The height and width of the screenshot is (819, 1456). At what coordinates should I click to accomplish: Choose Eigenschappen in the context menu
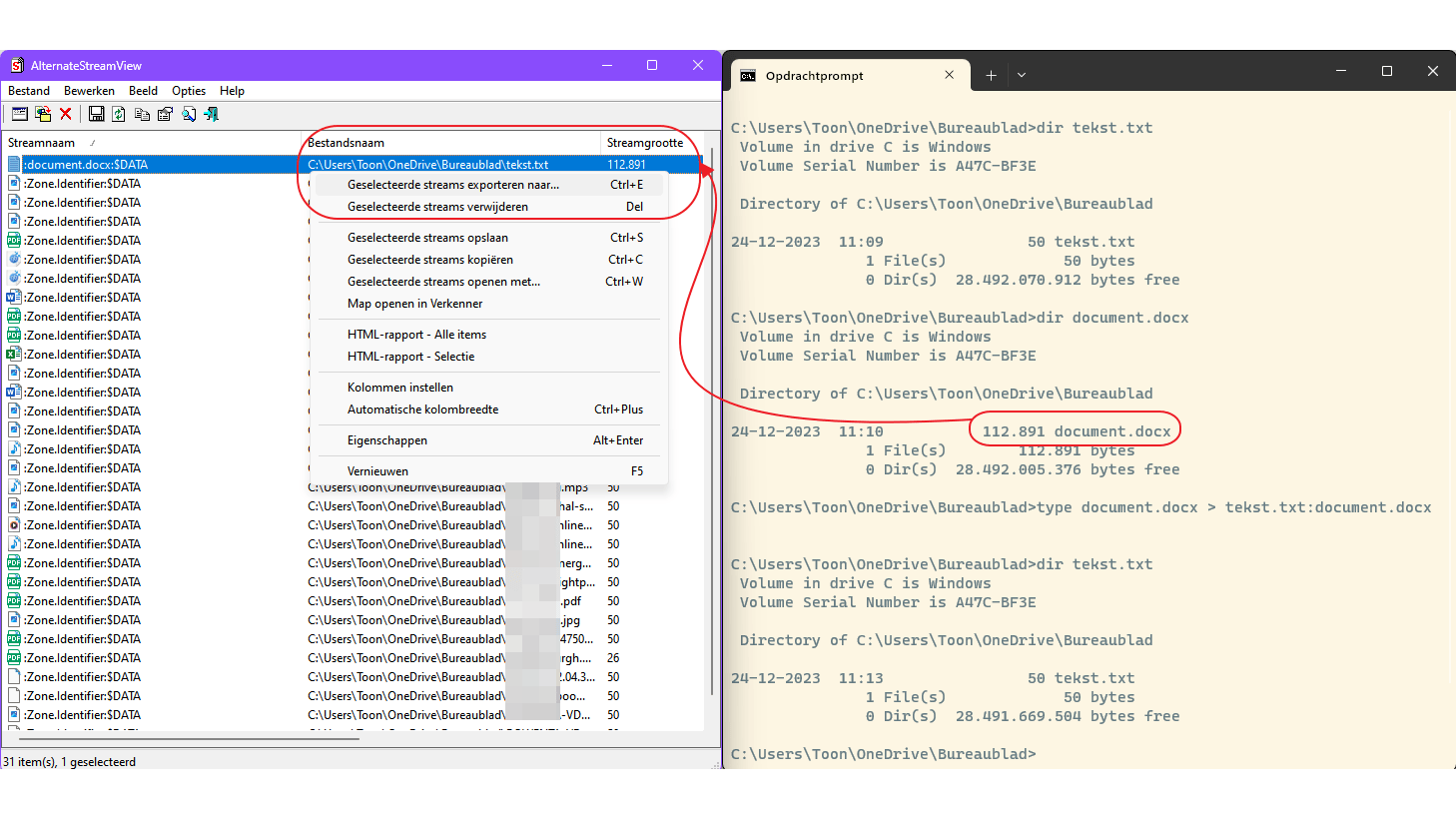click(489, 440)
